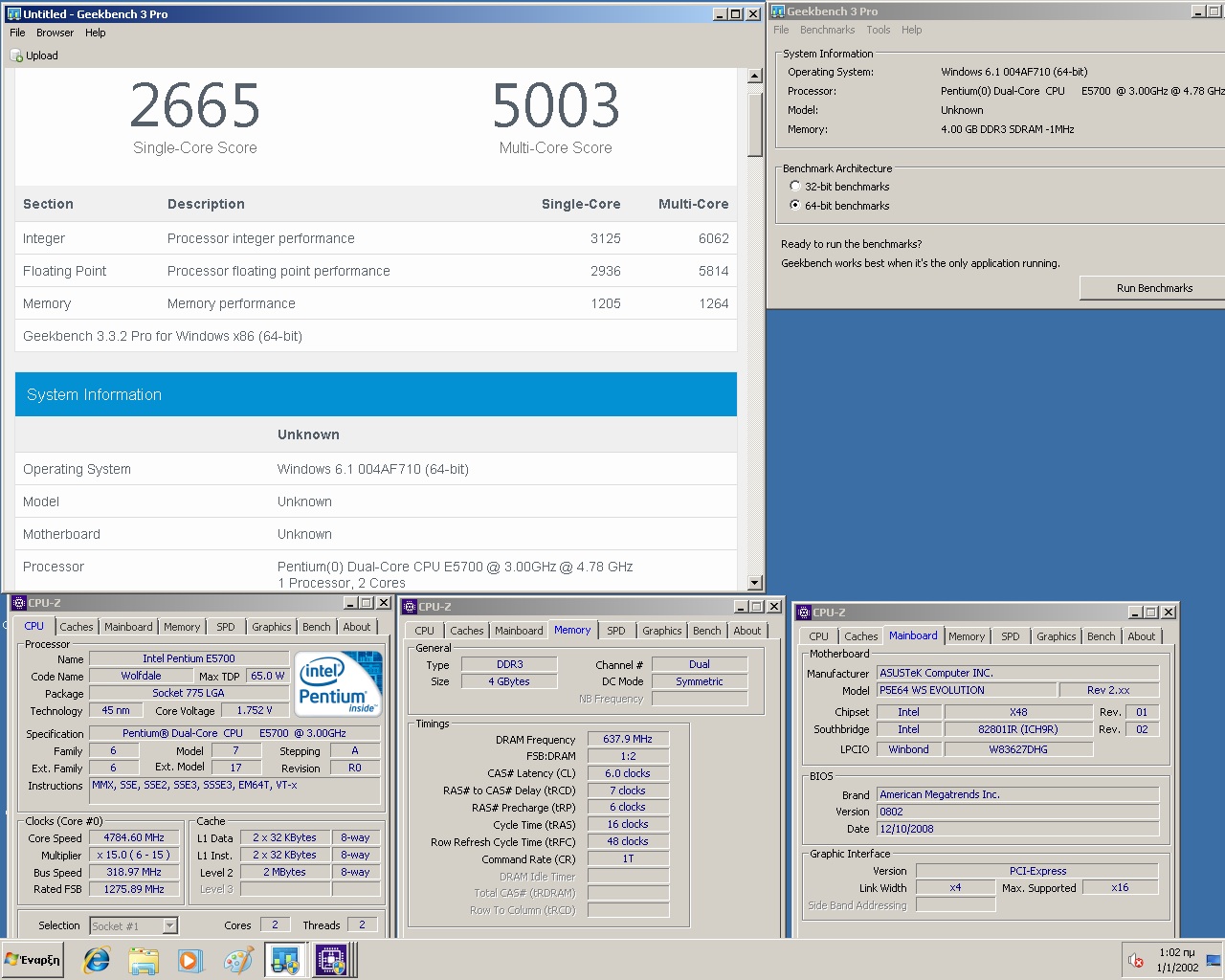Select 64-bit benchmarks option
Screen dimensions: 1225x980
tap(794, 206)
